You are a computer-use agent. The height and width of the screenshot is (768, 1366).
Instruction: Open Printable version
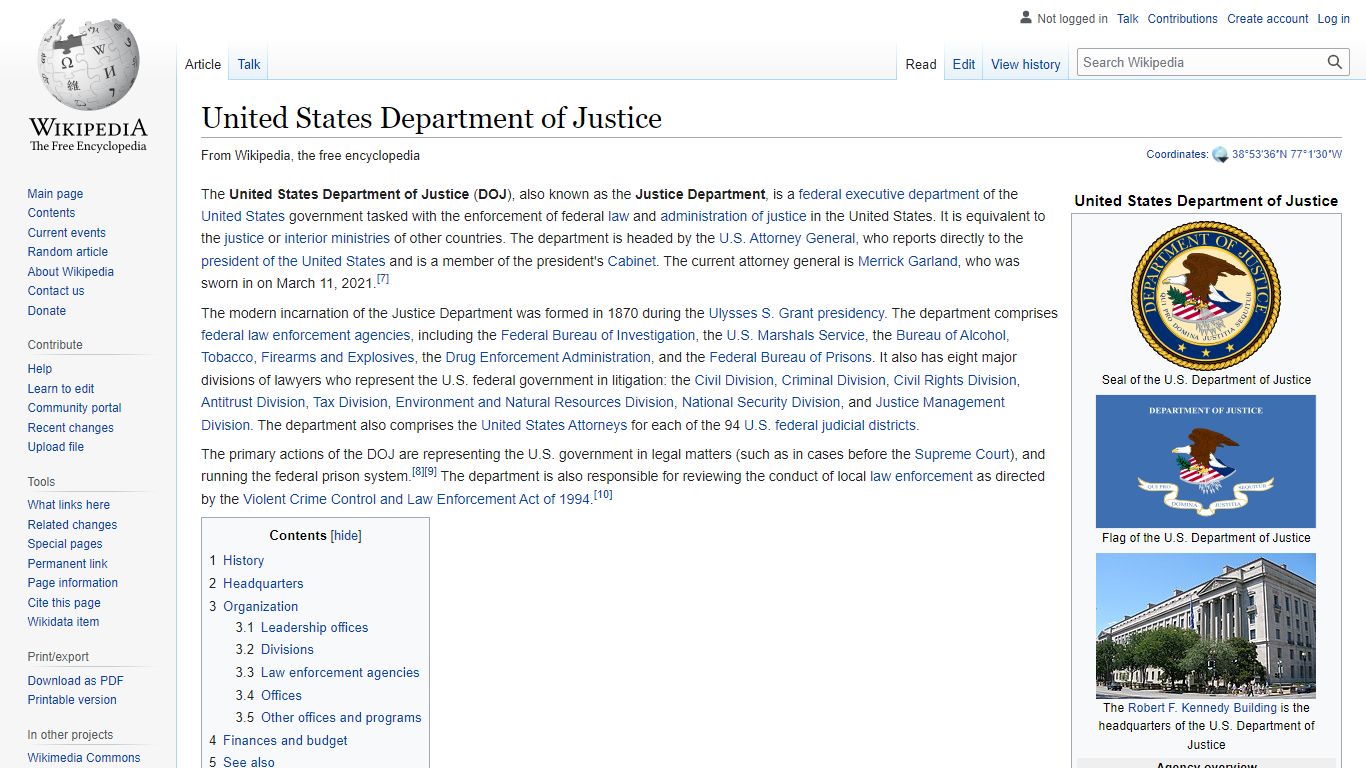click(x=72, y=700)
